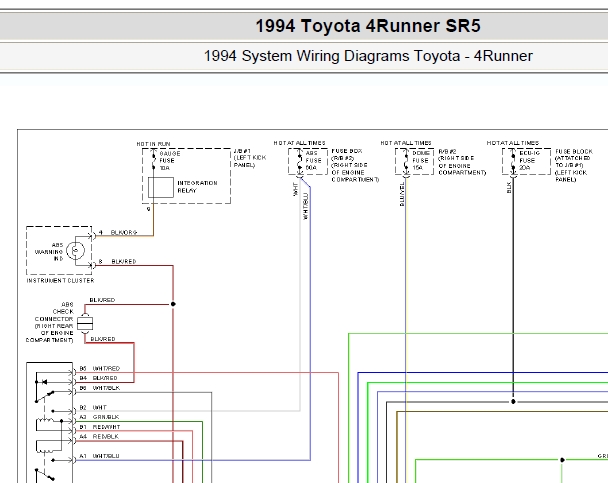Image resolution: width=608 pixels, height=483 pixels.
Task: Click the ABS CHECK CONNECTOR label
Action: coord(50,322)
